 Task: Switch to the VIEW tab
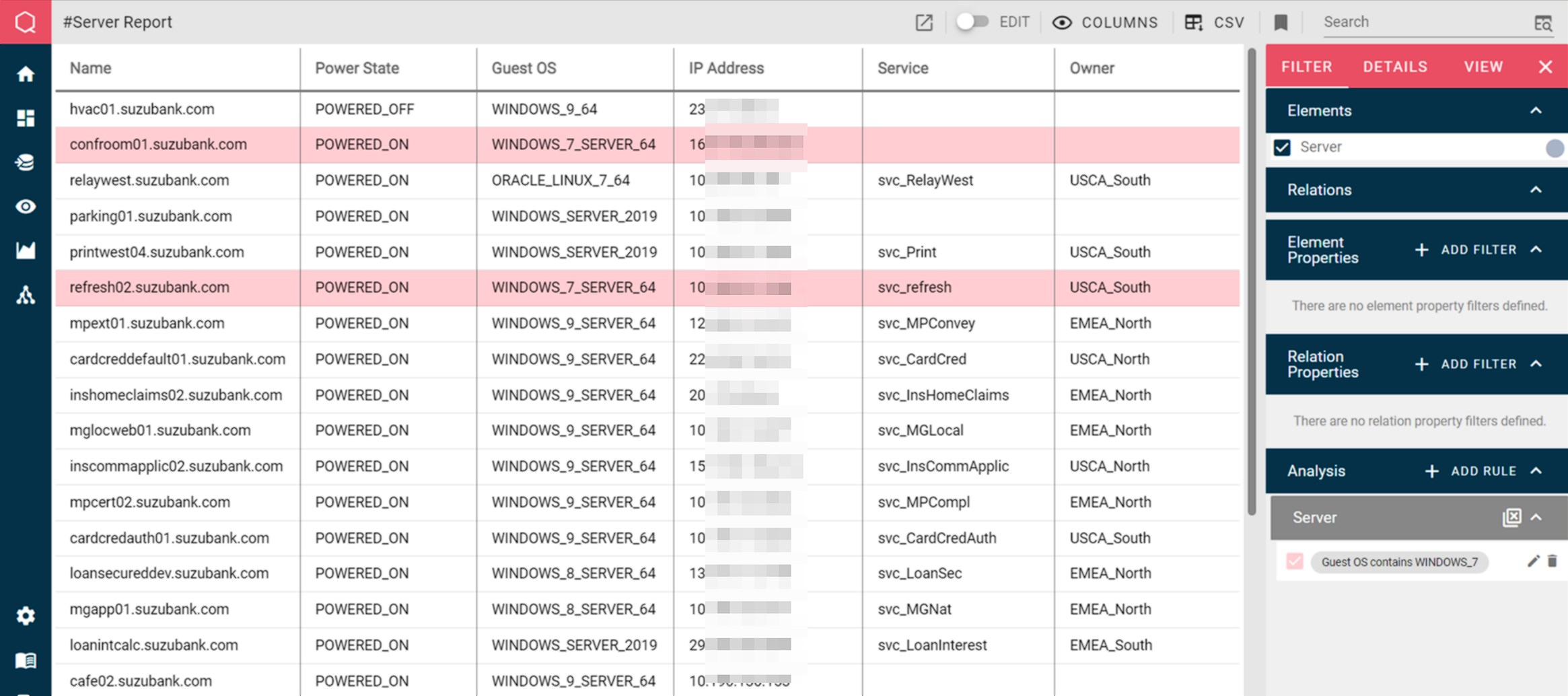point(1483,67)
